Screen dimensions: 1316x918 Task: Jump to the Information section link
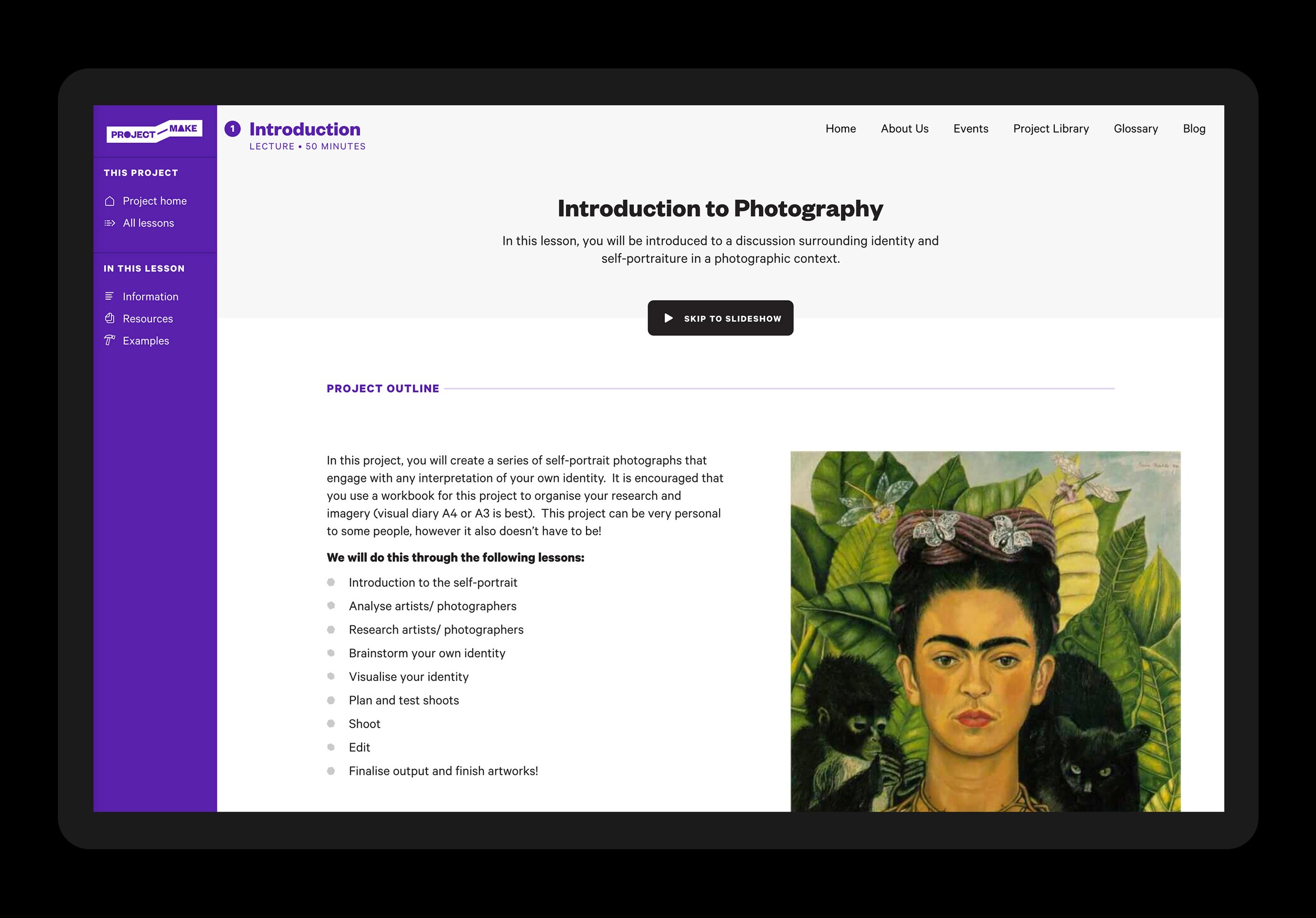[150, 297]
